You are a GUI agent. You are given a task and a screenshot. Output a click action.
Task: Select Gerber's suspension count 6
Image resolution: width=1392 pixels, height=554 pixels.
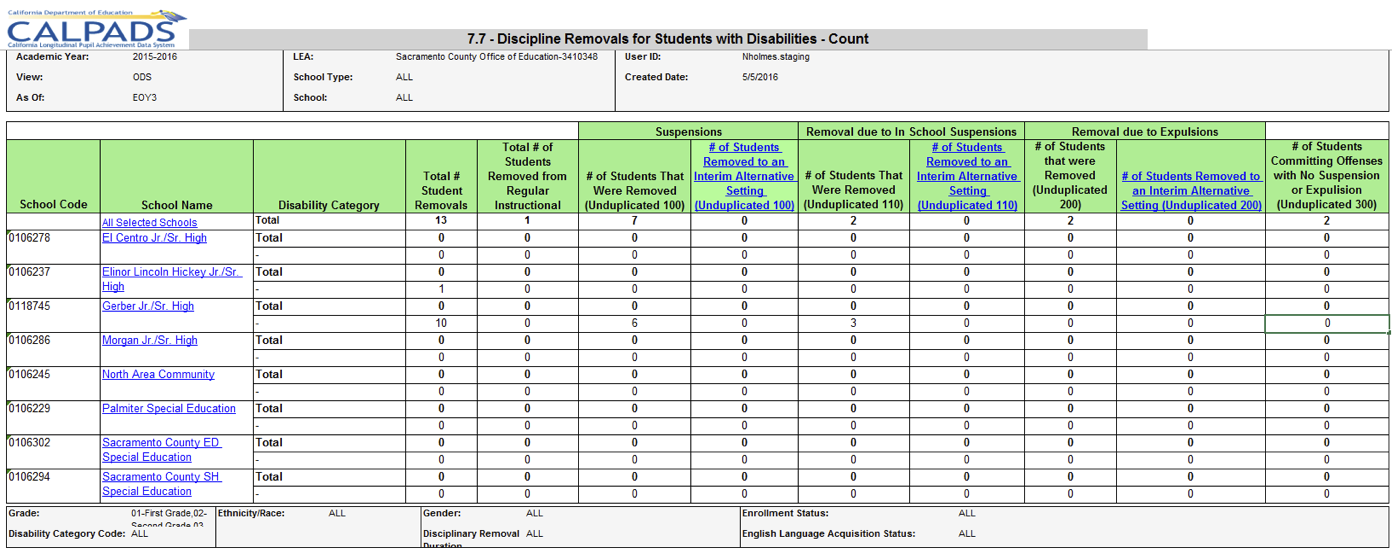pos(634,323)
